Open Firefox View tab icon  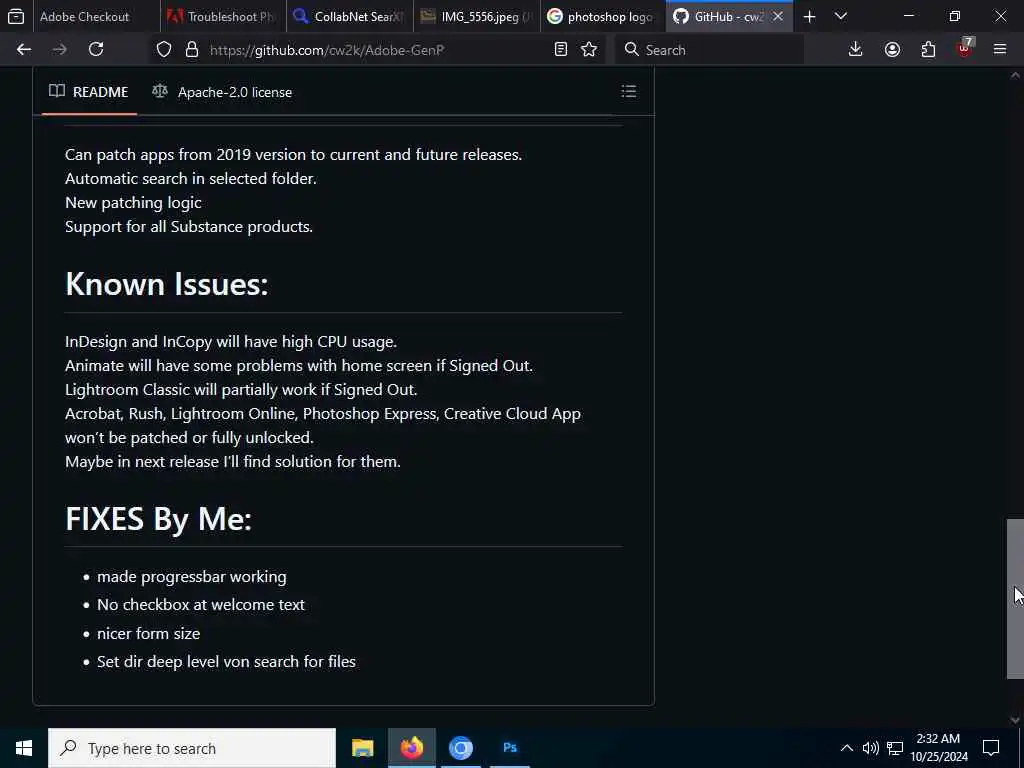click(16, 16)
